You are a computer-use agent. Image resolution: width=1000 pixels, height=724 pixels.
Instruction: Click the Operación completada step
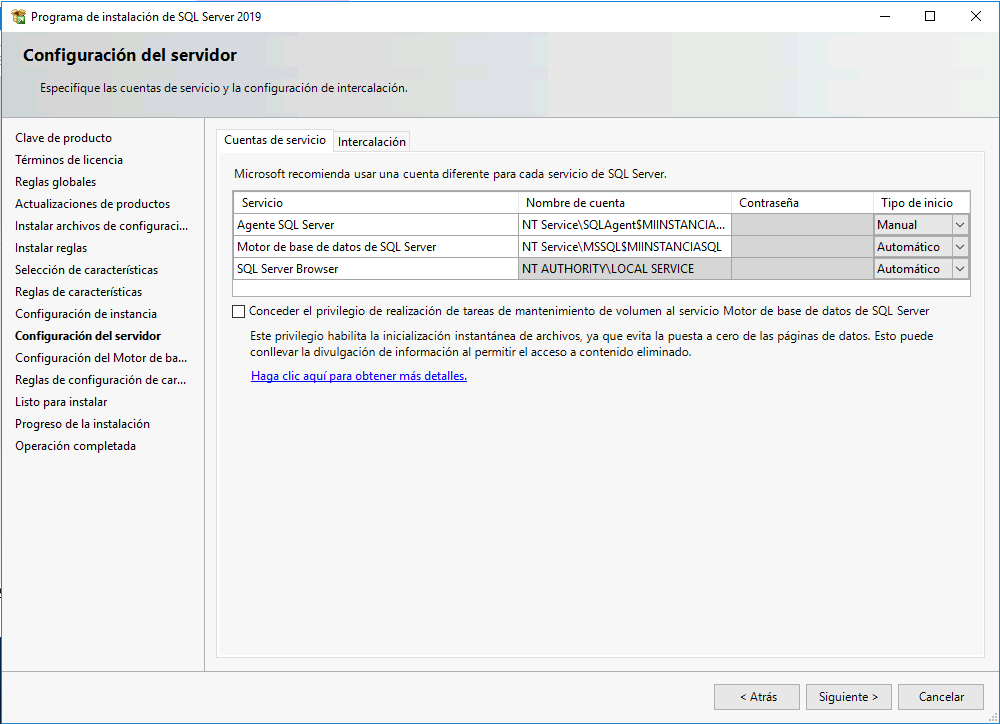(75, 446)
